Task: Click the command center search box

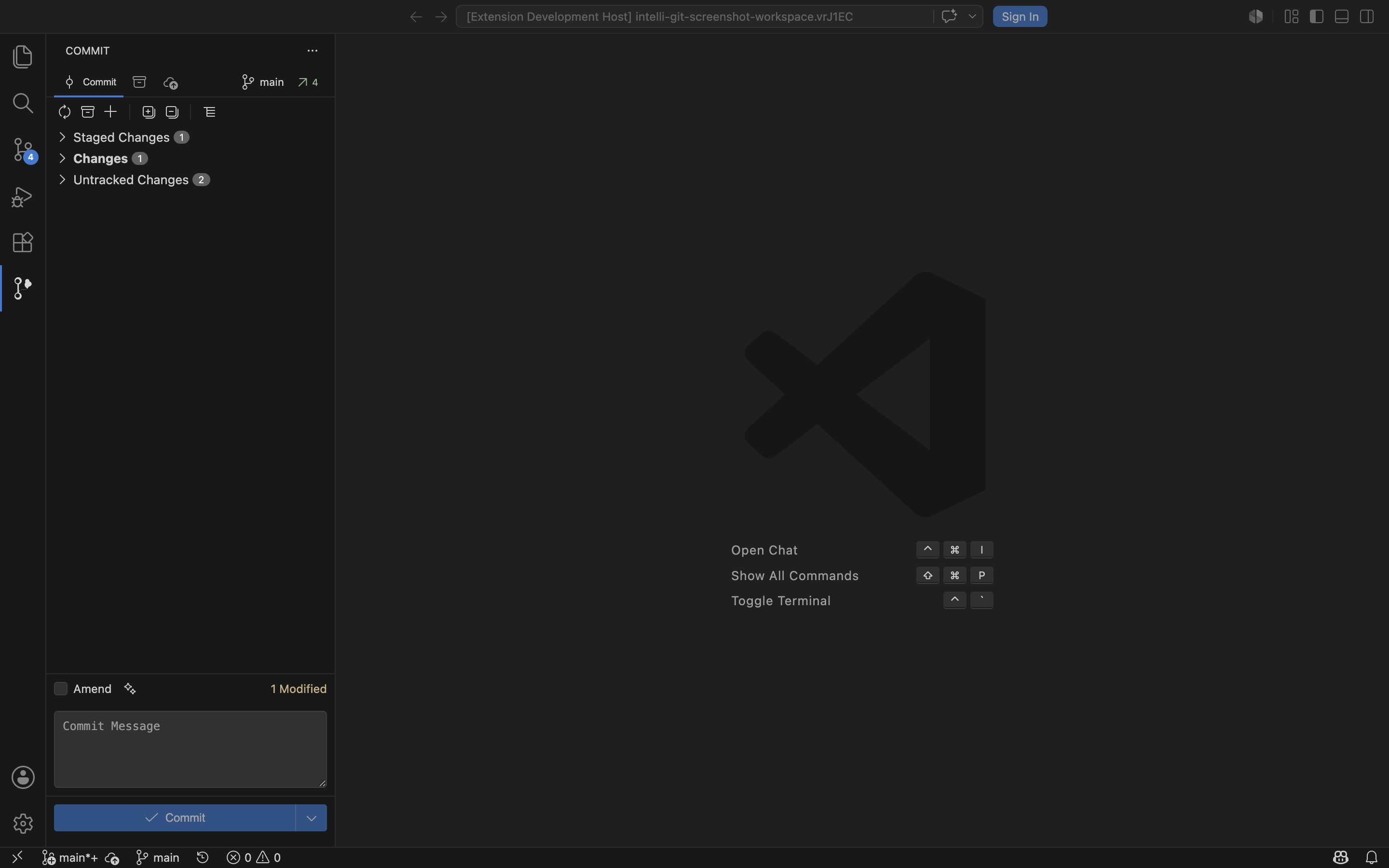Action: pyautogui.click(x=694, y=17)
